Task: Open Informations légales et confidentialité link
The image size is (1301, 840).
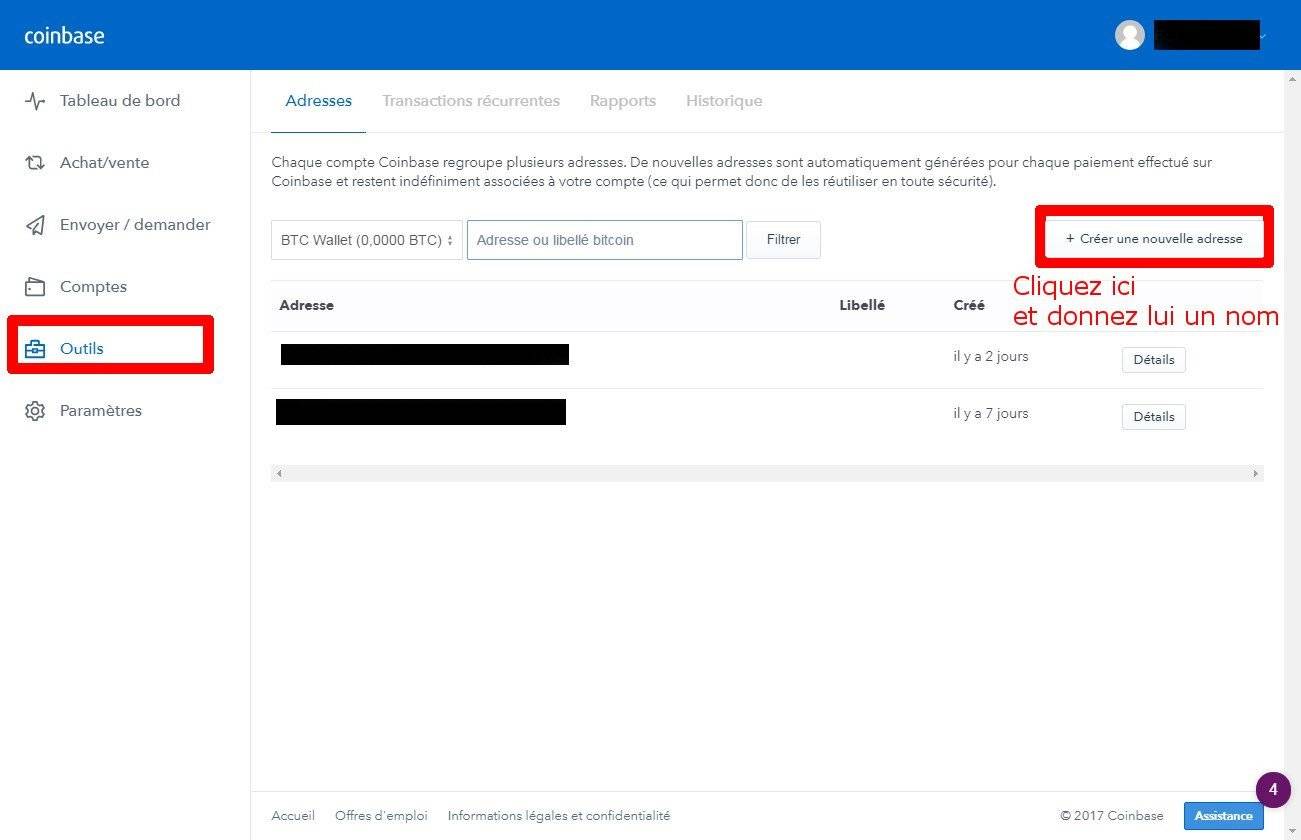Action: pos(559,816)
